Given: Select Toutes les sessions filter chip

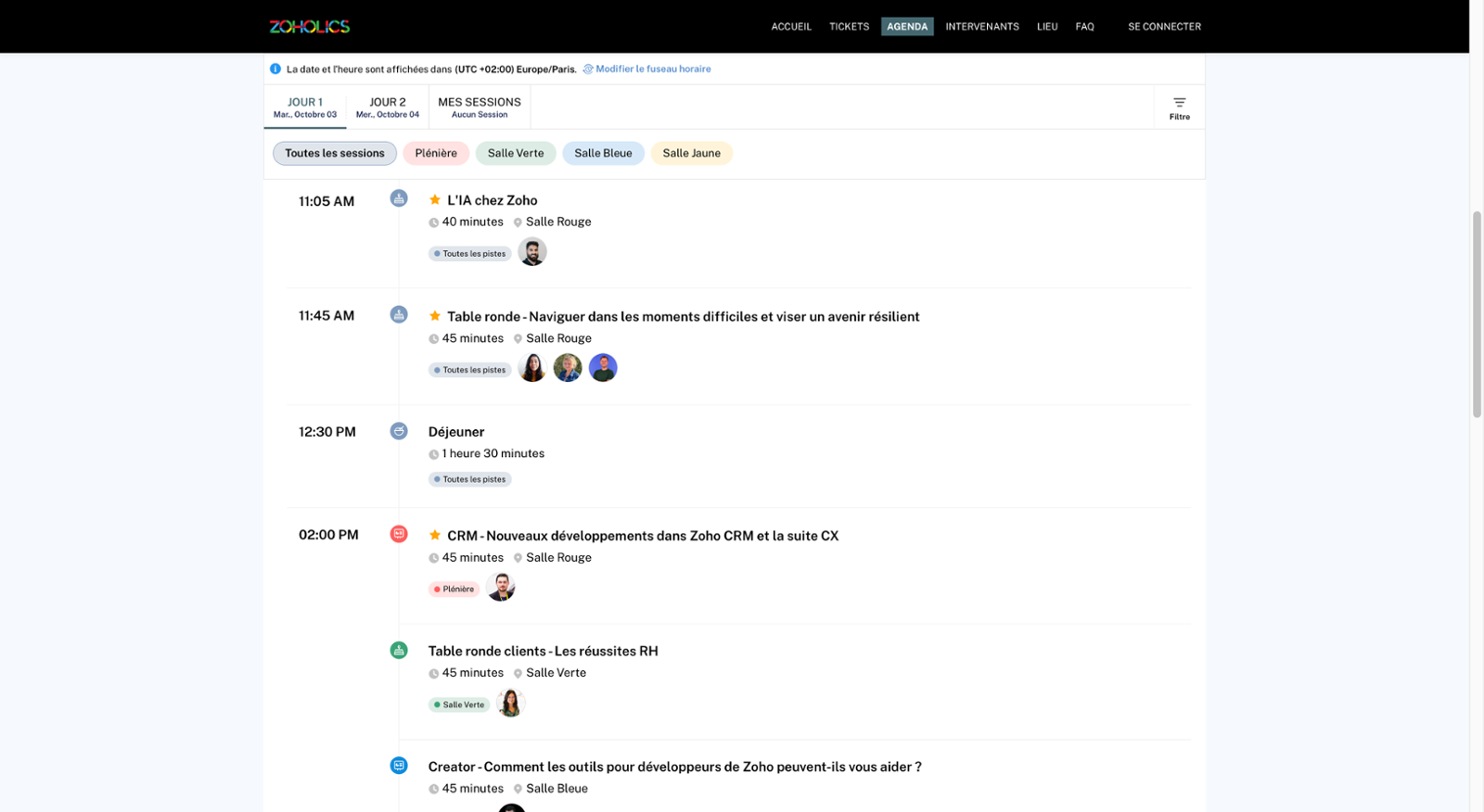Looking at the screenshot, I should [335, 153].
